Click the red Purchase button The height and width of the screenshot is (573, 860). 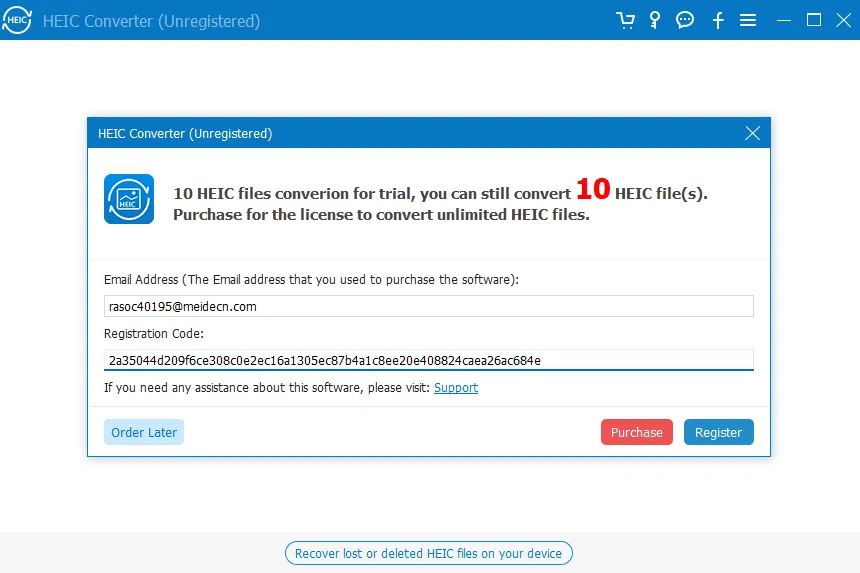(x=636, y=432)
